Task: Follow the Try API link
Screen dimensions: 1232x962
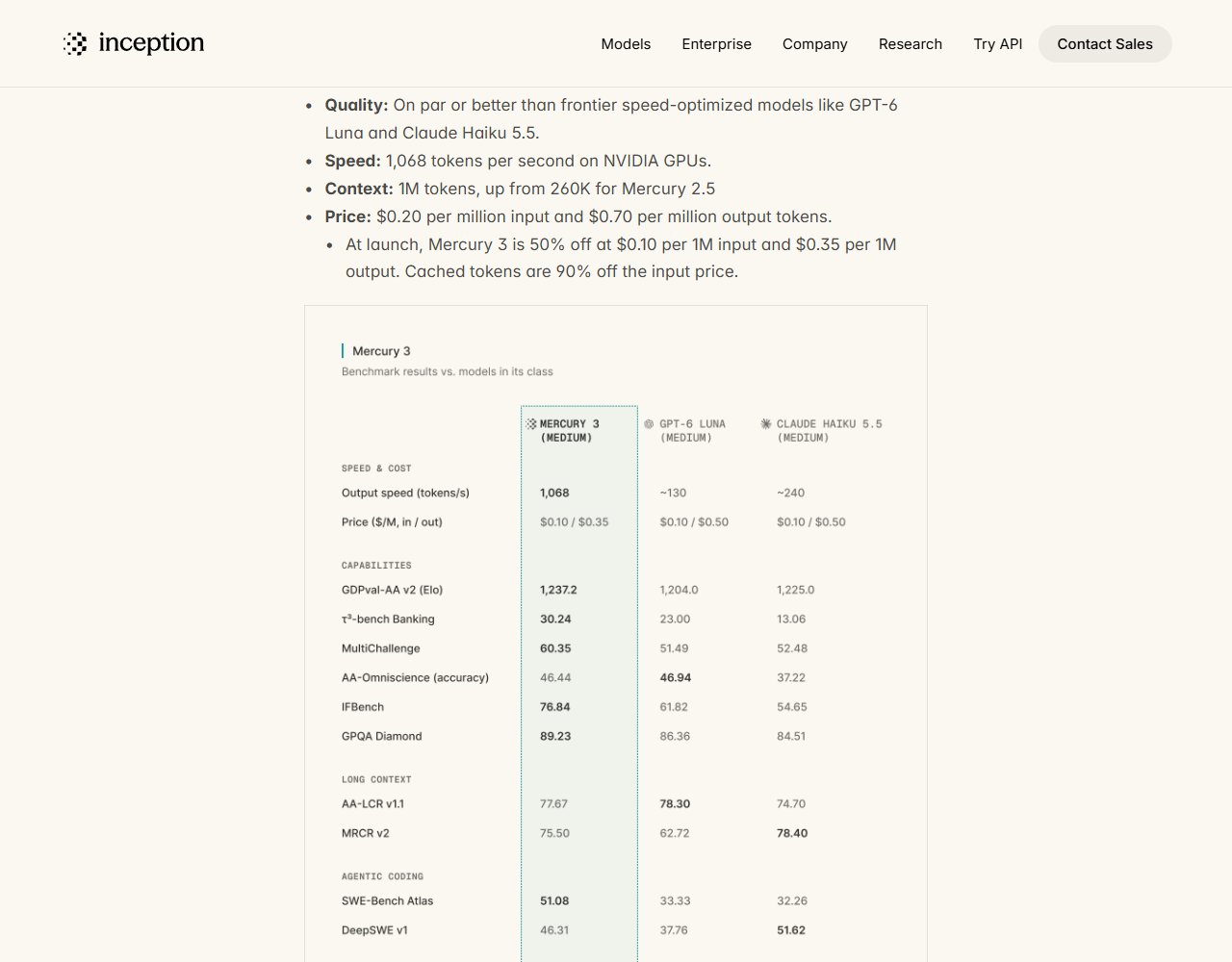Action: point(997,44)
